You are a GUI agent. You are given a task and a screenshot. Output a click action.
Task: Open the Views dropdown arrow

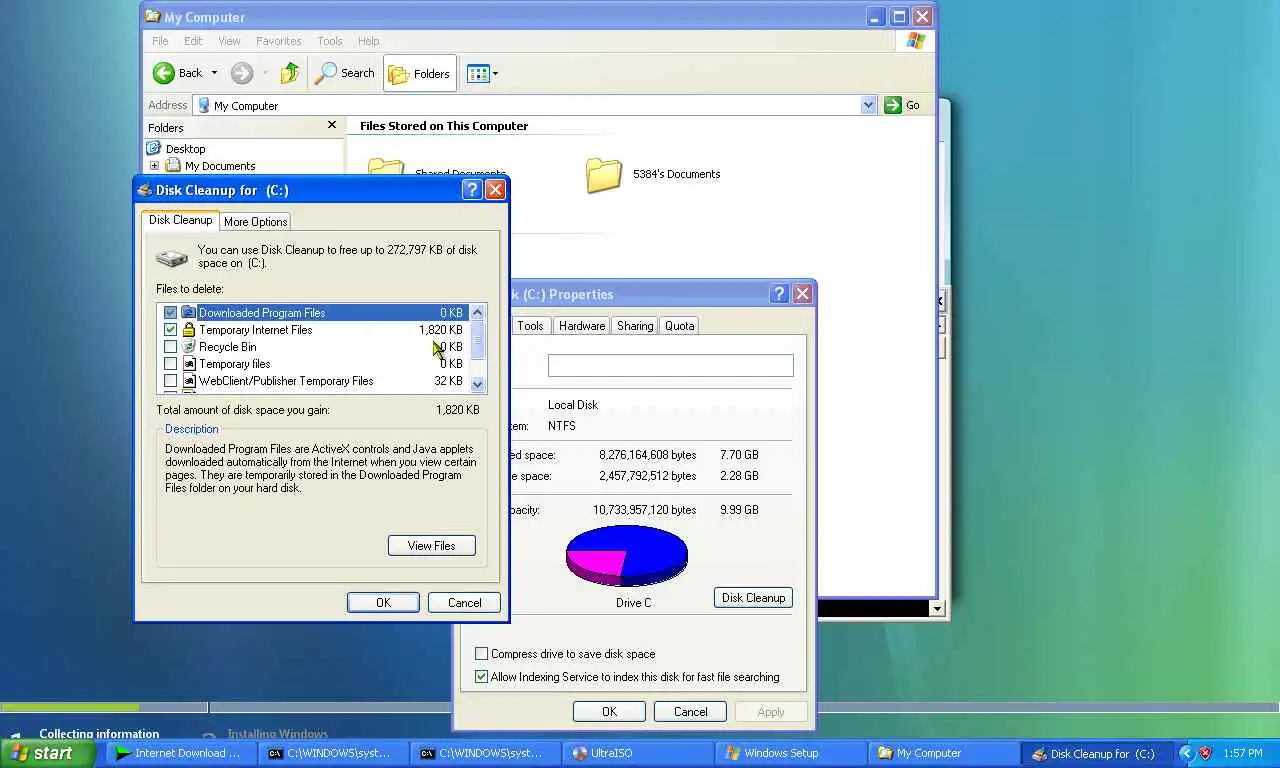(x=495, y=73)
